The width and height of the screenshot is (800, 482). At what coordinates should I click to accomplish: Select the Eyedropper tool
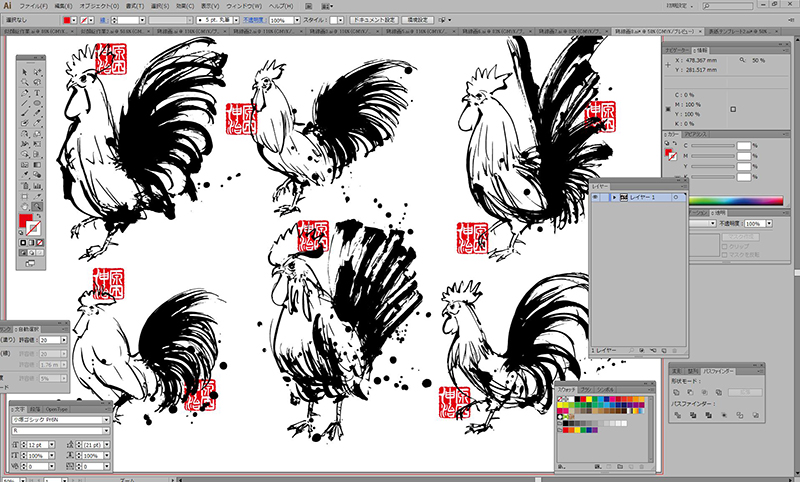pos(24,174)
